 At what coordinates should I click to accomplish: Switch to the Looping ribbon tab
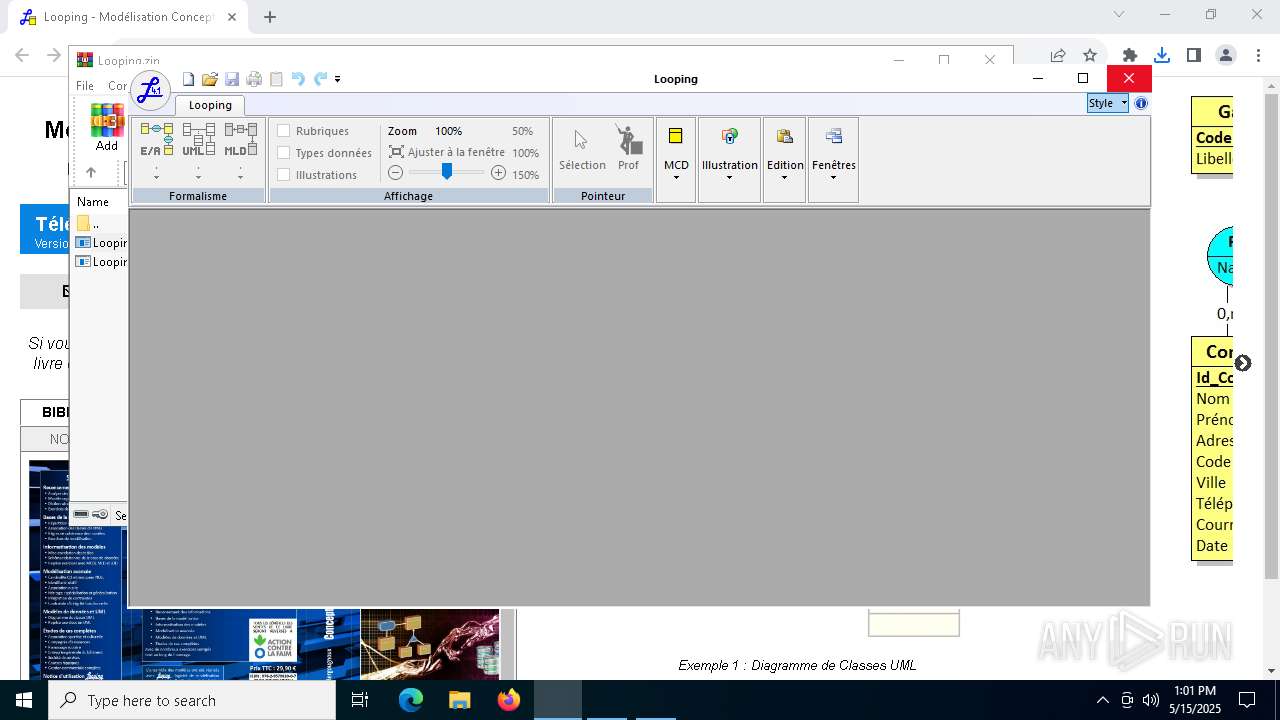[x=210, y=105]
